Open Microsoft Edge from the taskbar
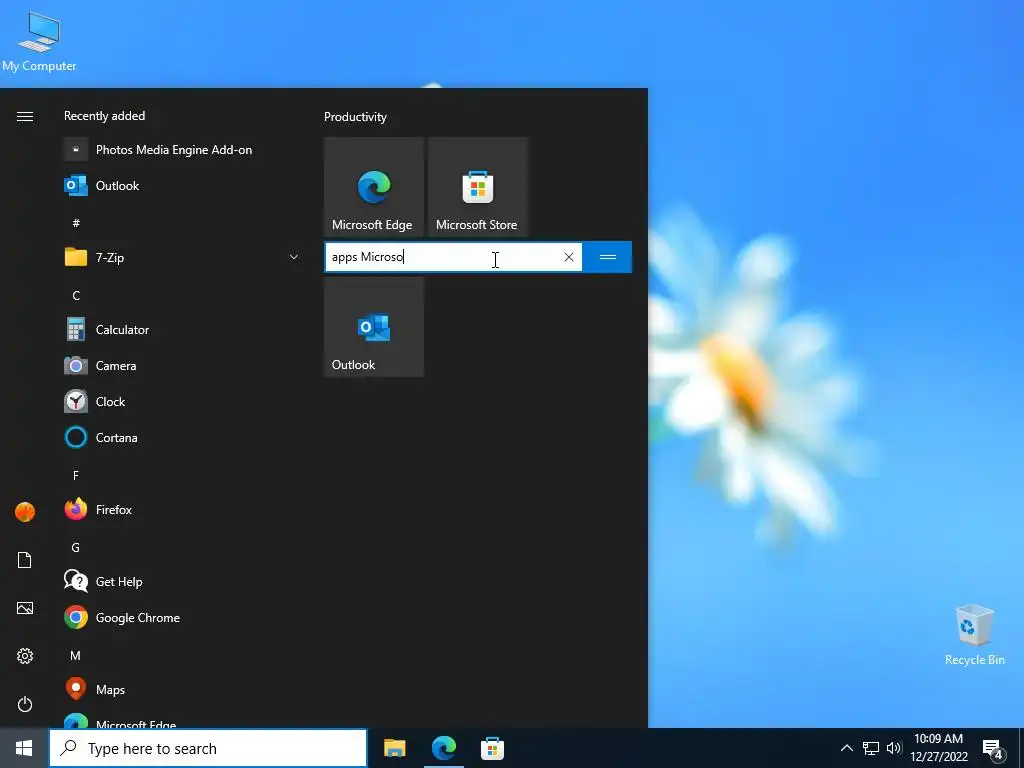This screenshot has height=768, width=1024. 444,748
